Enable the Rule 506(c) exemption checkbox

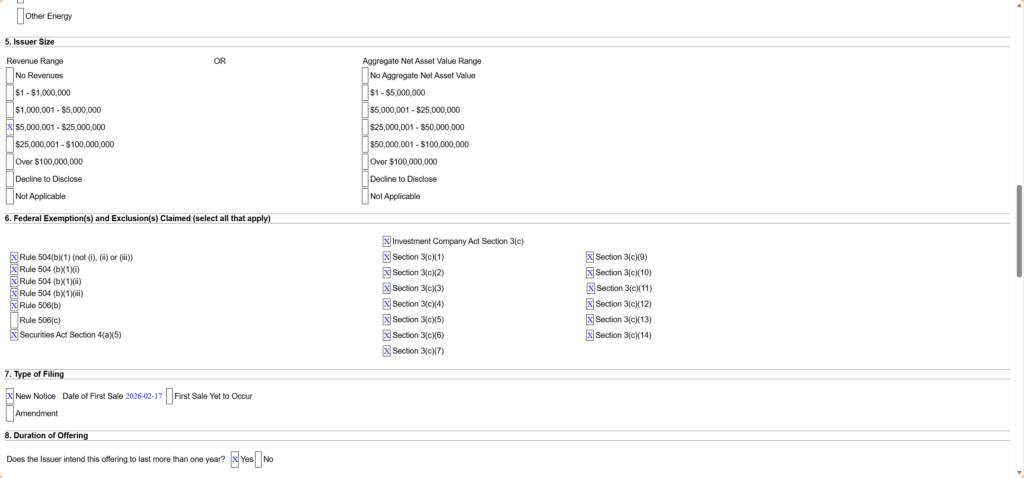(14, 320)
